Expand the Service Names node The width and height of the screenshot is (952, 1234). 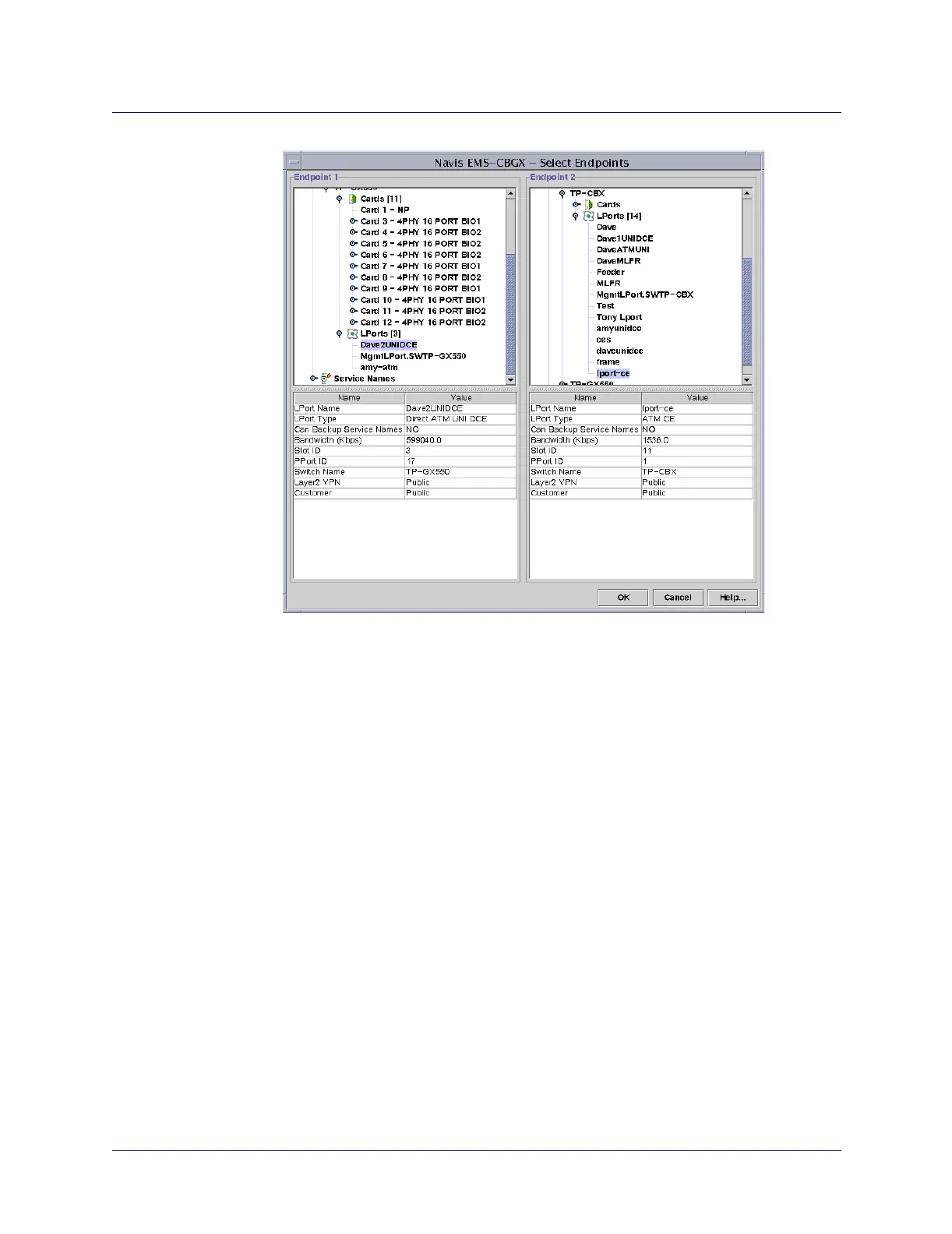[x=313, y=379]
